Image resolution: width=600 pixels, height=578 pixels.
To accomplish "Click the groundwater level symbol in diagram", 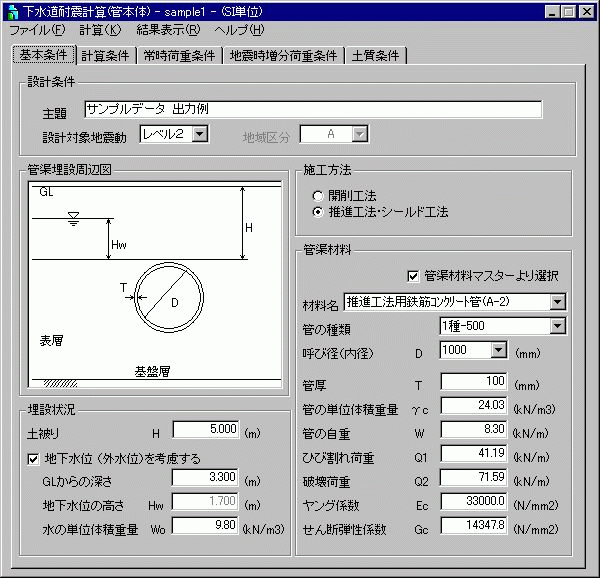I will [73, 218].
